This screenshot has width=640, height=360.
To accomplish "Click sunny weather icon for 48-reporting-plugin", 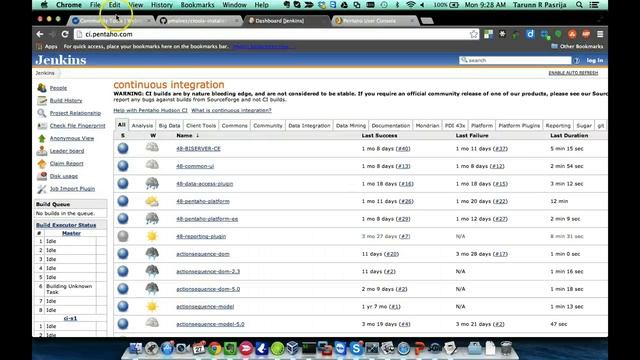I will [x=152, y=236].
